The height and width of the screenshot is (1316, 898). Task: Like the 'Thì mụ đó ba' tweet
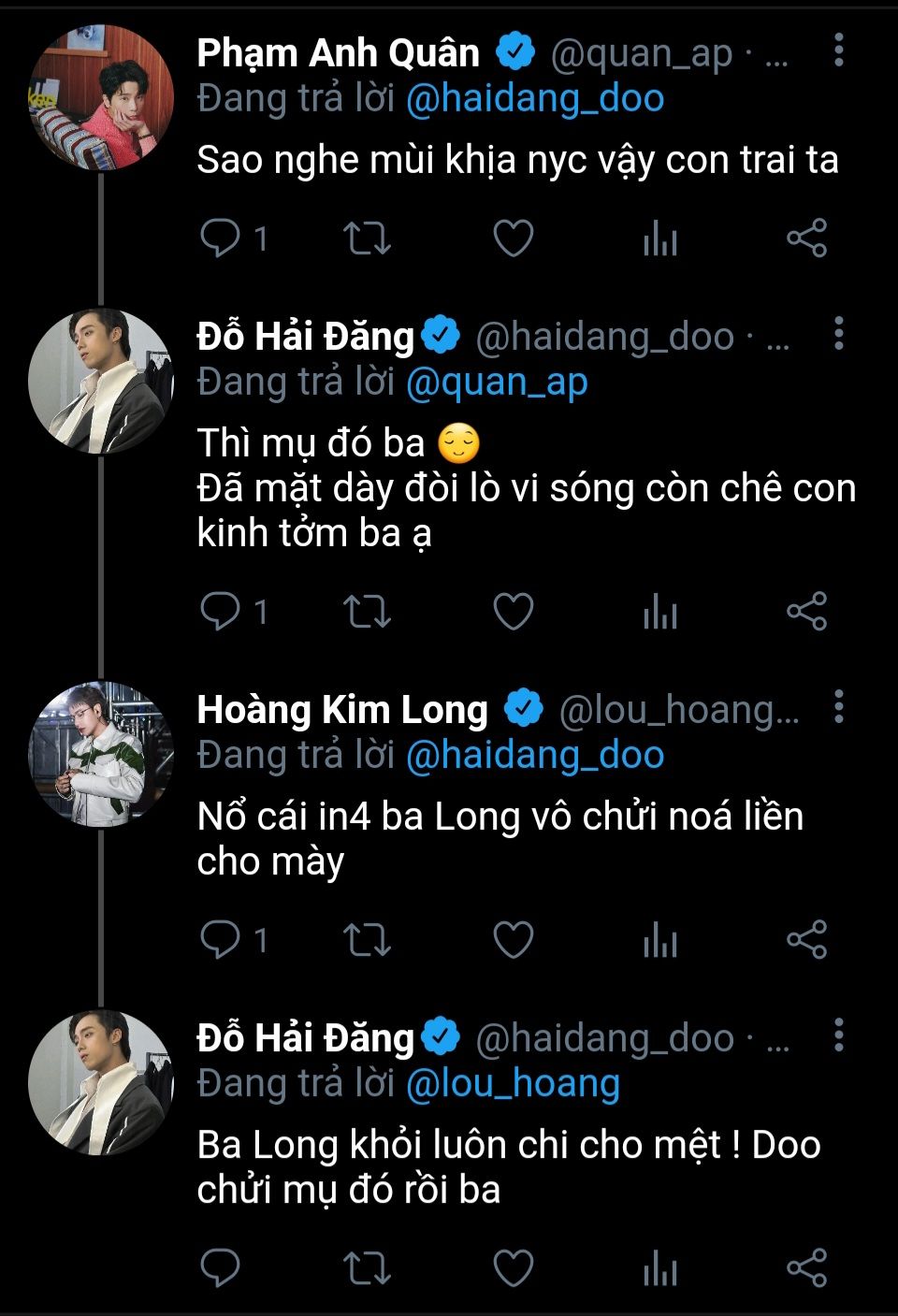point(514,612)
